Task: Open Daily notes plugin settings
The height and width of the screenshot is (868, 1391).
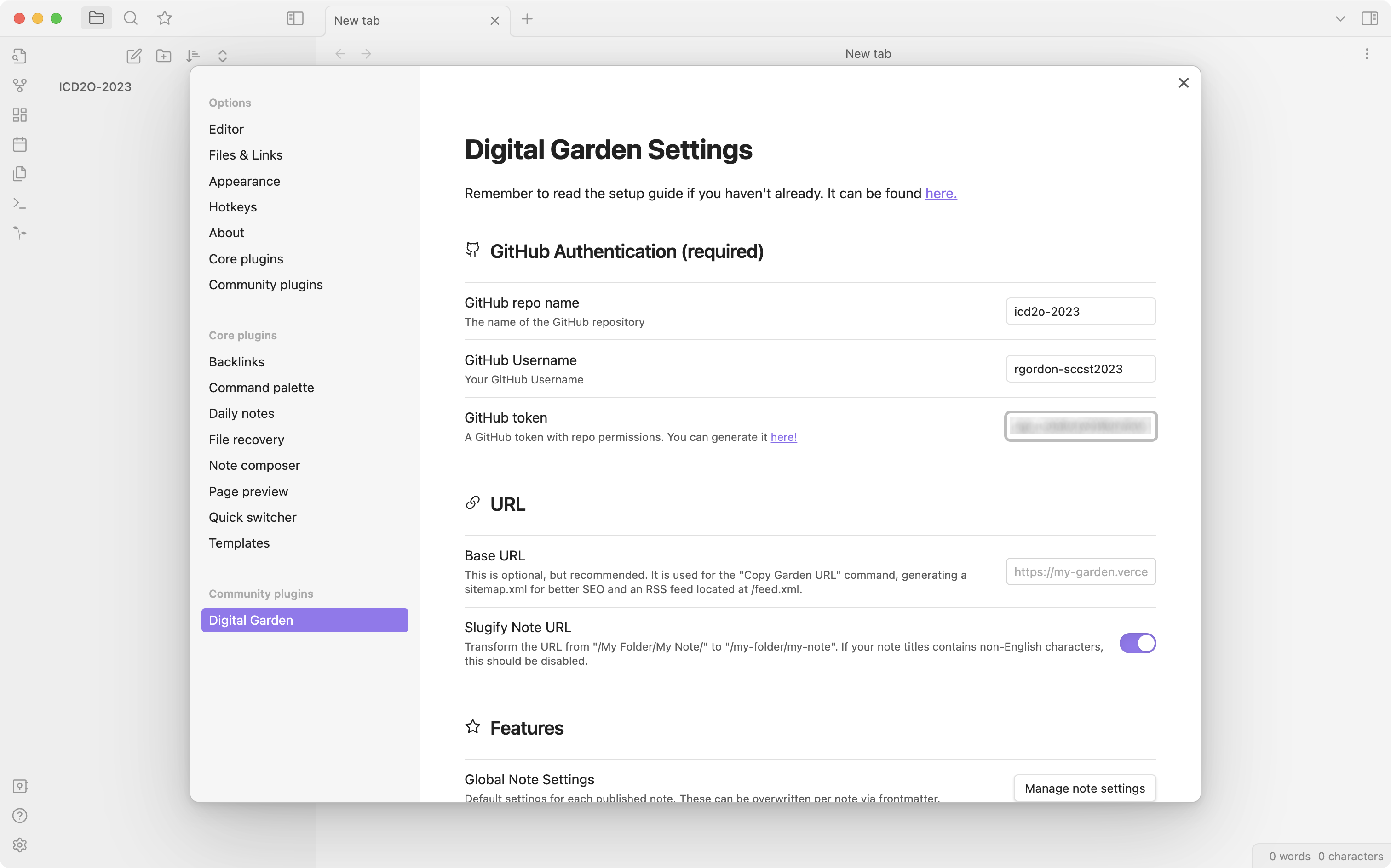Action: pos(305,413)
